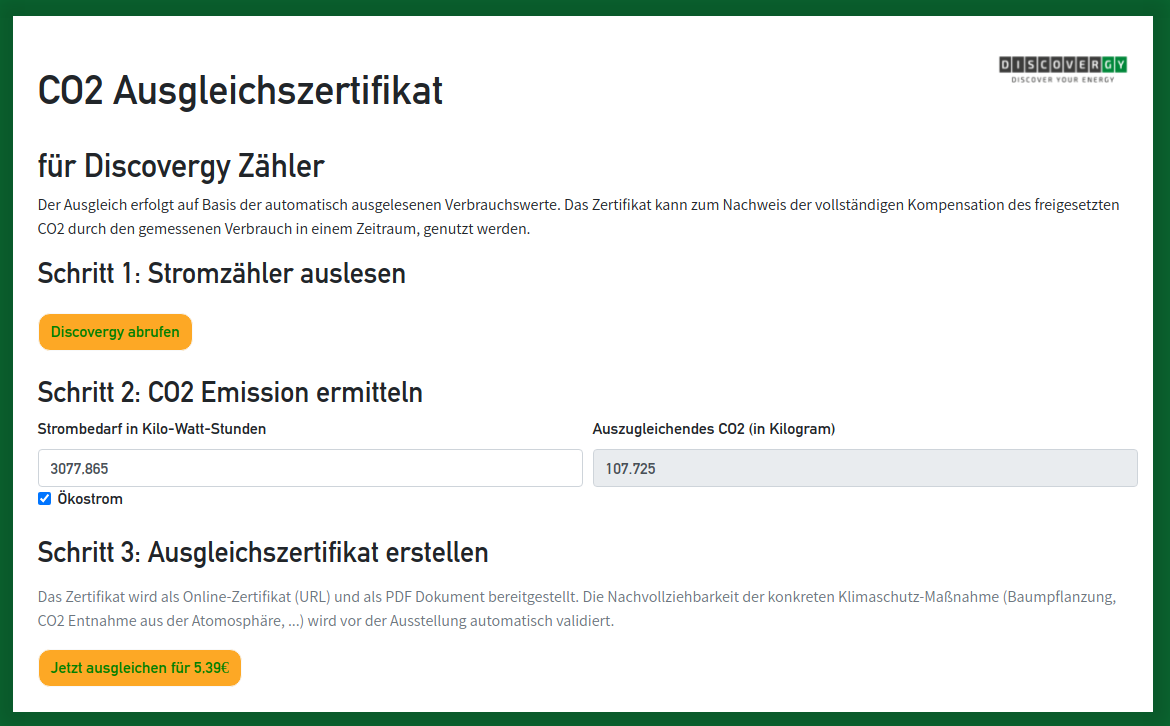Click the 'für Discovergy Zähler' subheading
The width and height of the screenshot is (1170, 726).
[181, 166]
